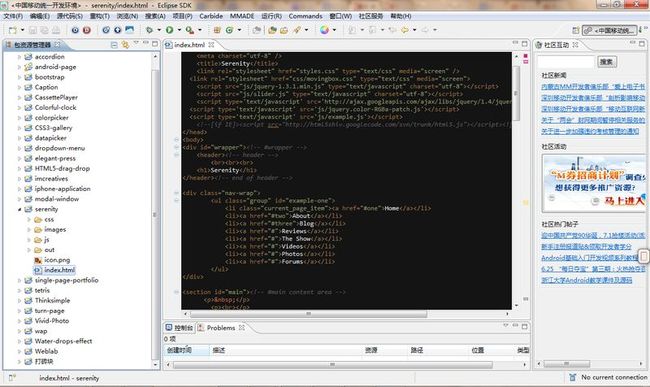Click the wand-shaped search toolbar icon

(x=297, y=30)
